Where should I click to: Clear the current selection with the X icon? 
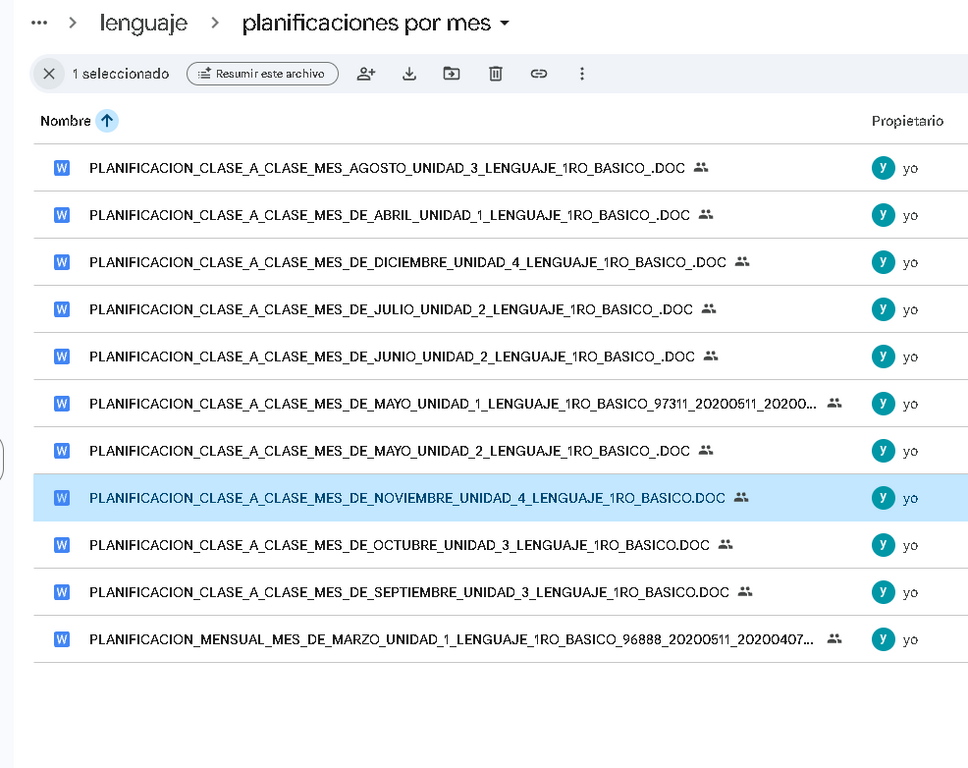pos(49,74)
